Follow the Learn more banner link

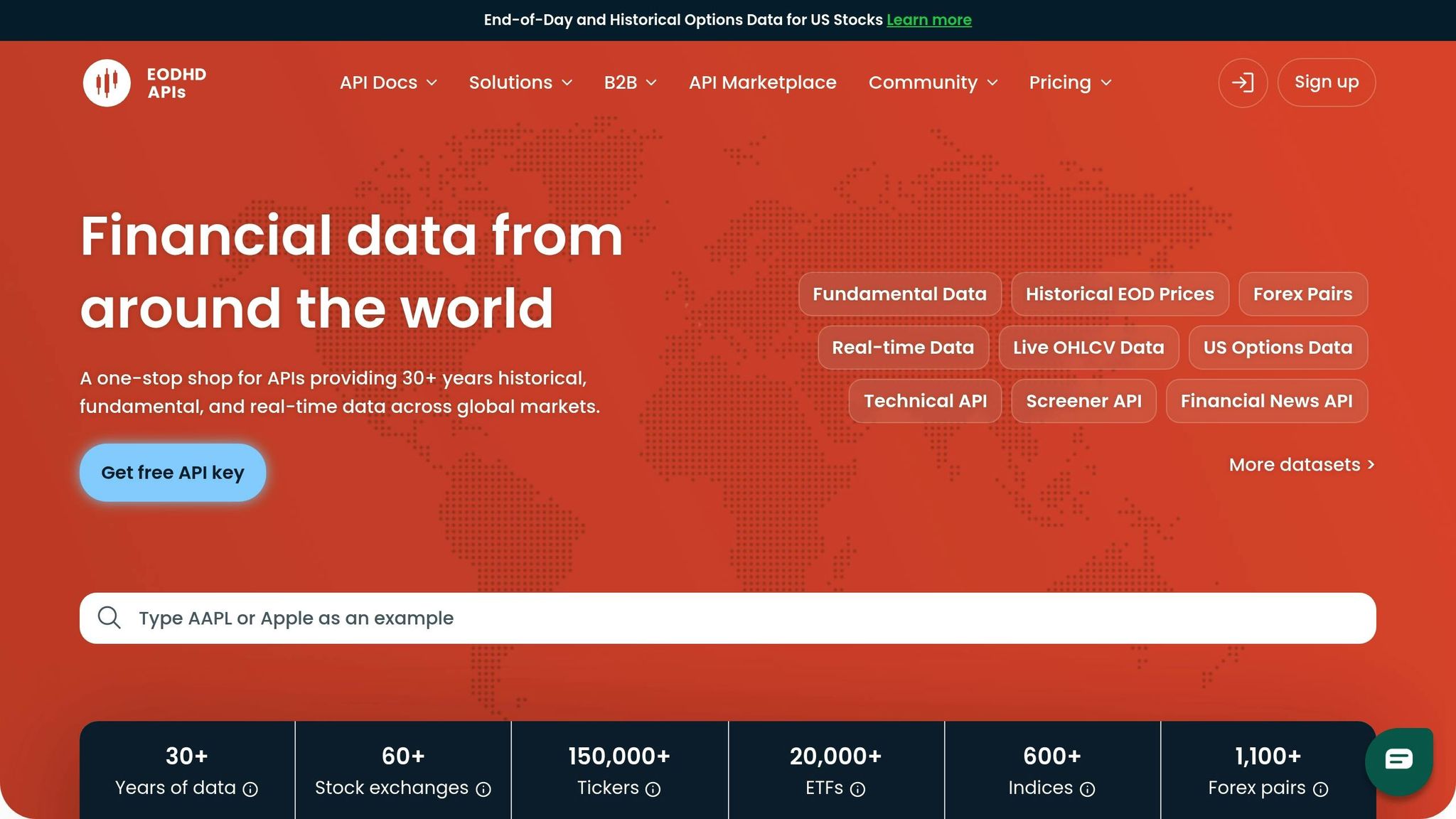click(x=928, y=20)
